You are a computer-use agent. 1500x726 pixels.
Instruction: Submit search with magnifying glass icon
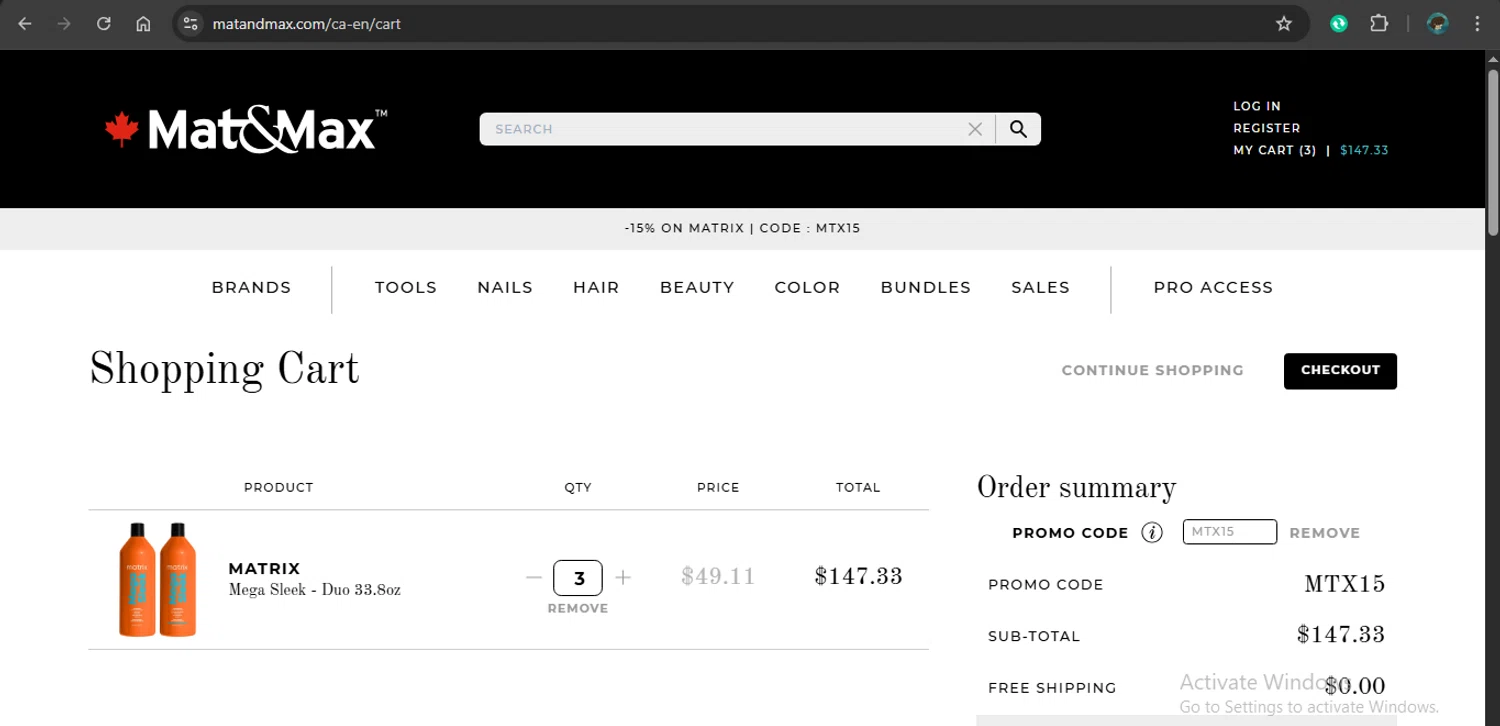point(1018,129)
